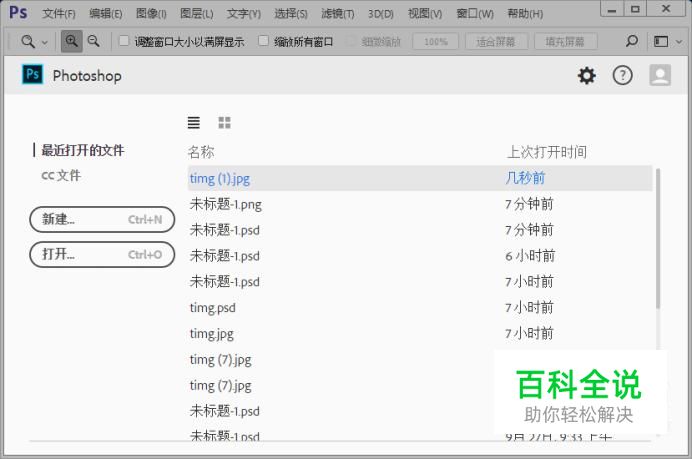
Task: Open the 滤镜(T) menu
Action: [338, 14]
